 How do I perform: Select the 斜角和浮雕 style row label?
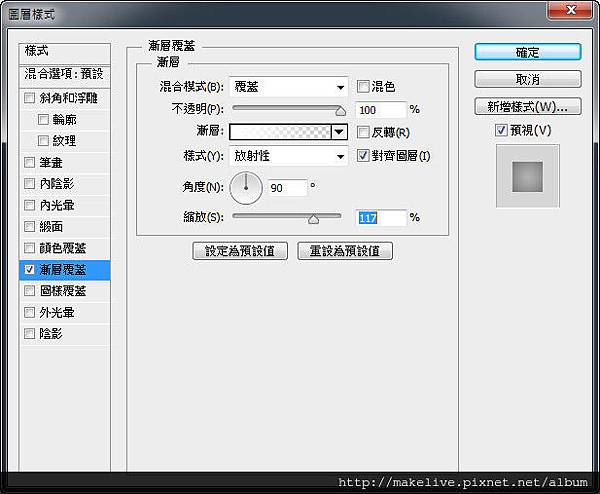(x=68, y=98)
